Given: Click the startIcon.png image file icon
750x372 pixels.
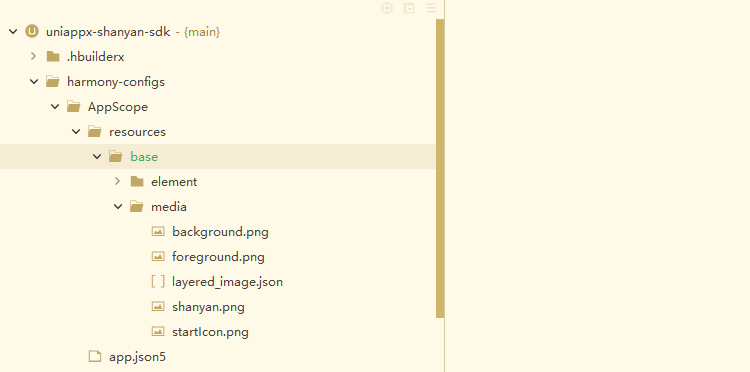Looking at the screenshot, I should pyautogui.click(x=158, y=331).
